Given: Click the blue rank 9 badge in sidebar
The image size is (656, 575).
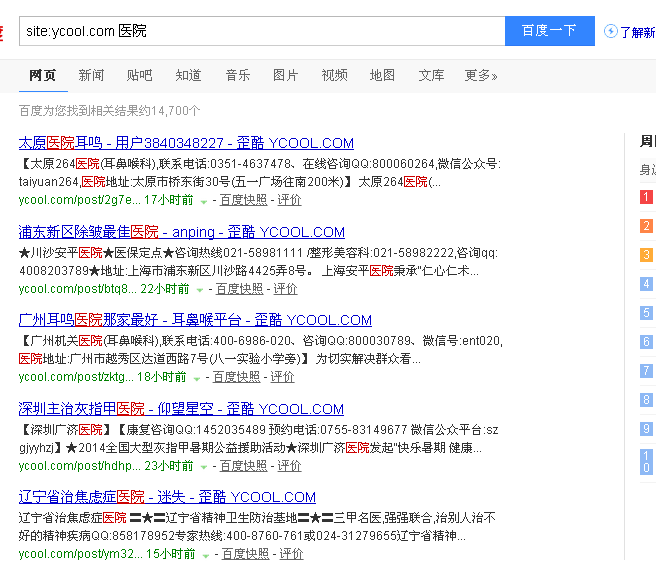Looking at the screenshot, I should click(x=646, y=429).
